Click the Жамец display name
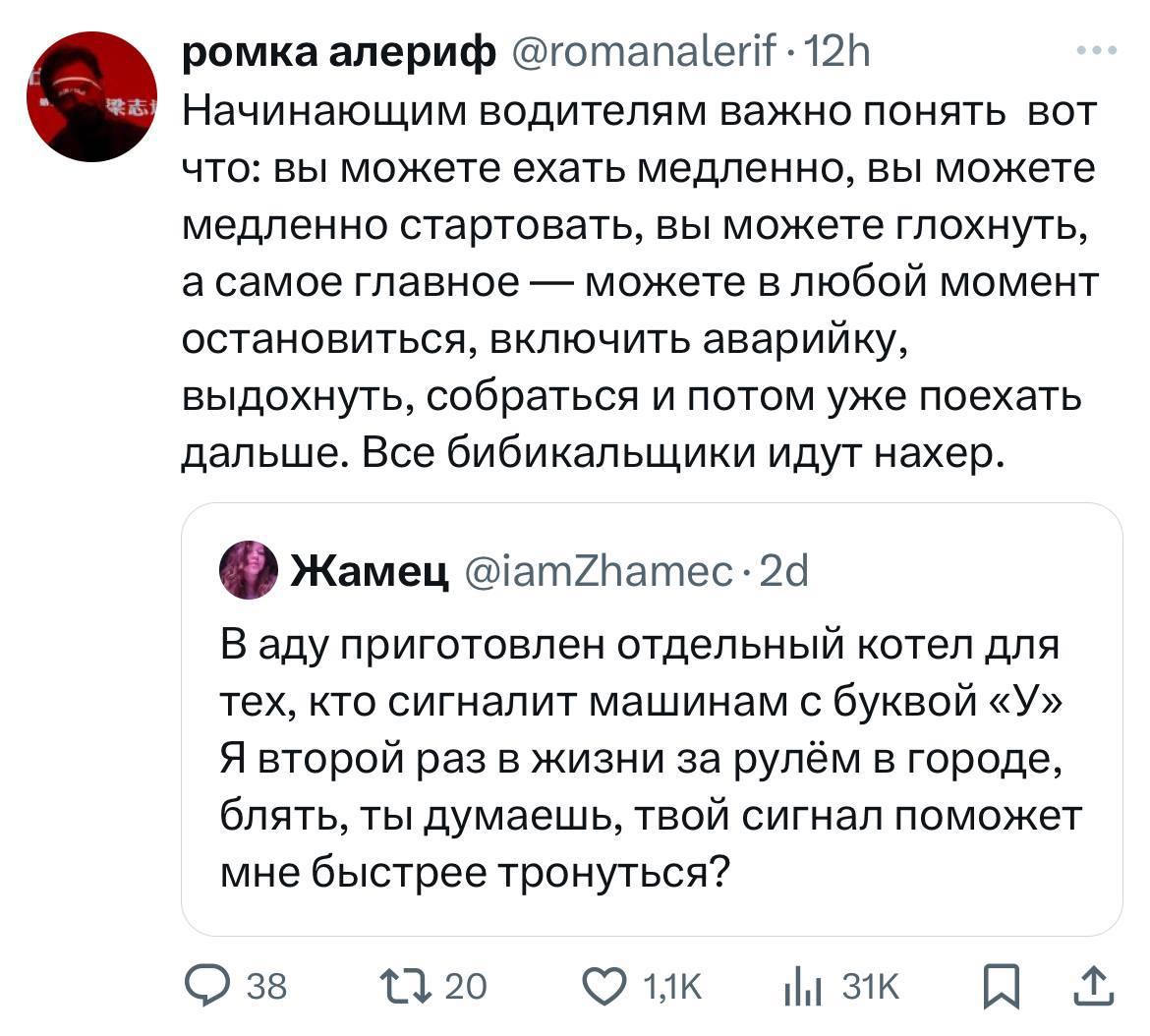1150x1036 pixels. (x=366, y=571)
